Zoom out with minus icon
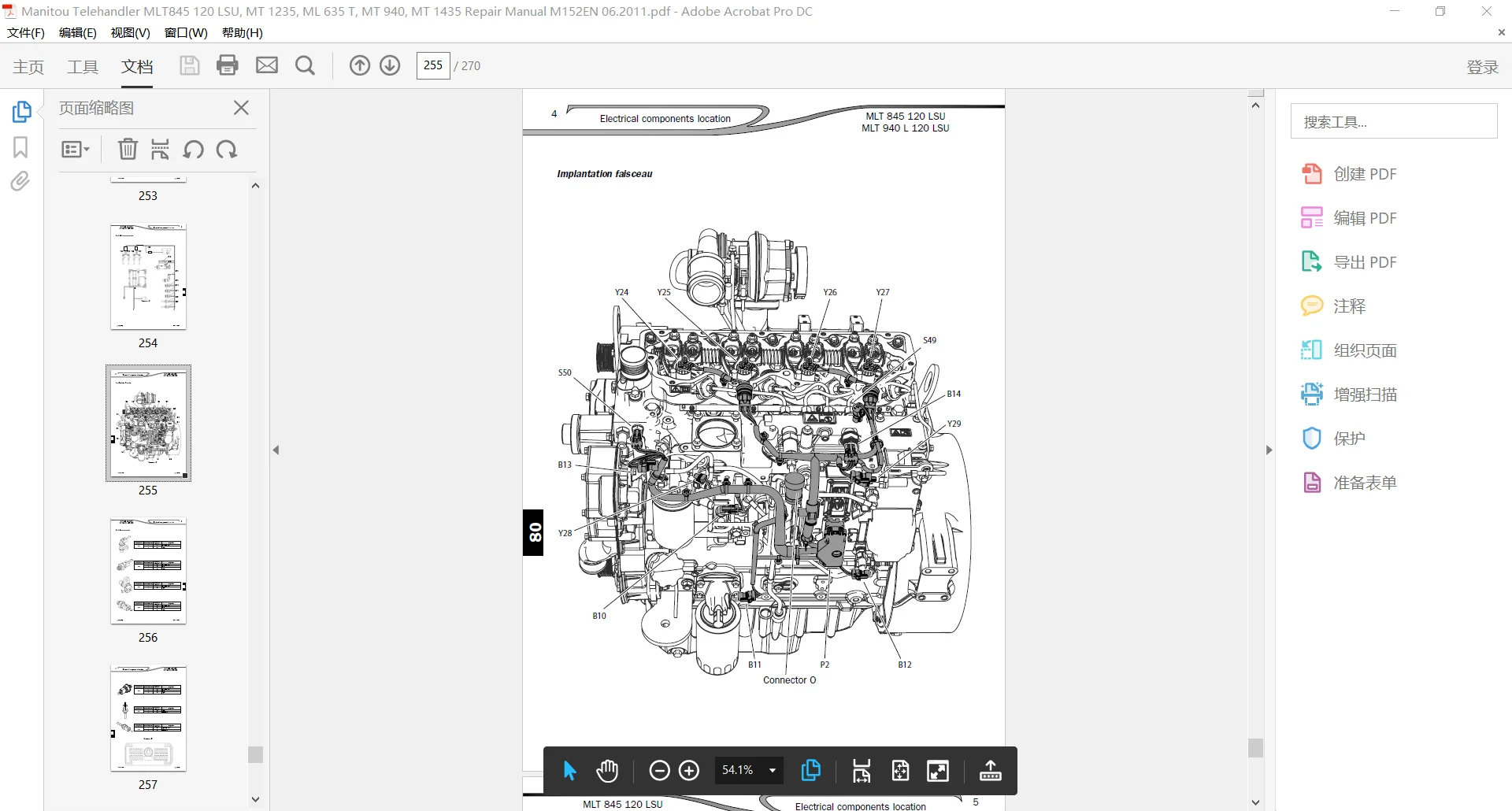Viewport: 1512px width, 811px height. 659,771
